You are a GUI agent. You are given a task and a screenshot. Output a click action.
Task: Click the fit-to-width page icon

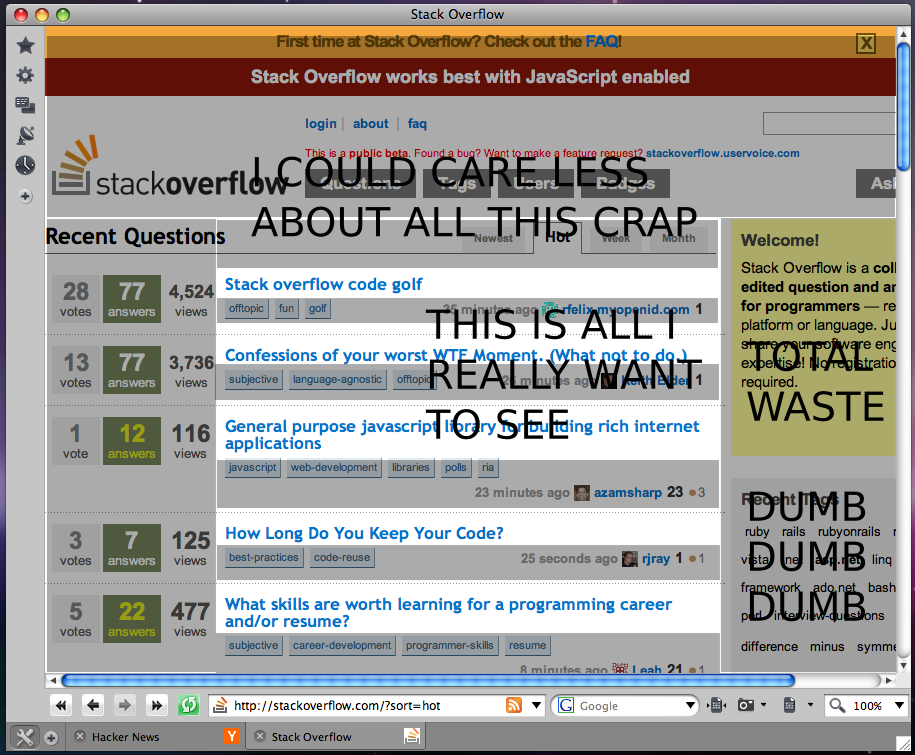(716, 705)
